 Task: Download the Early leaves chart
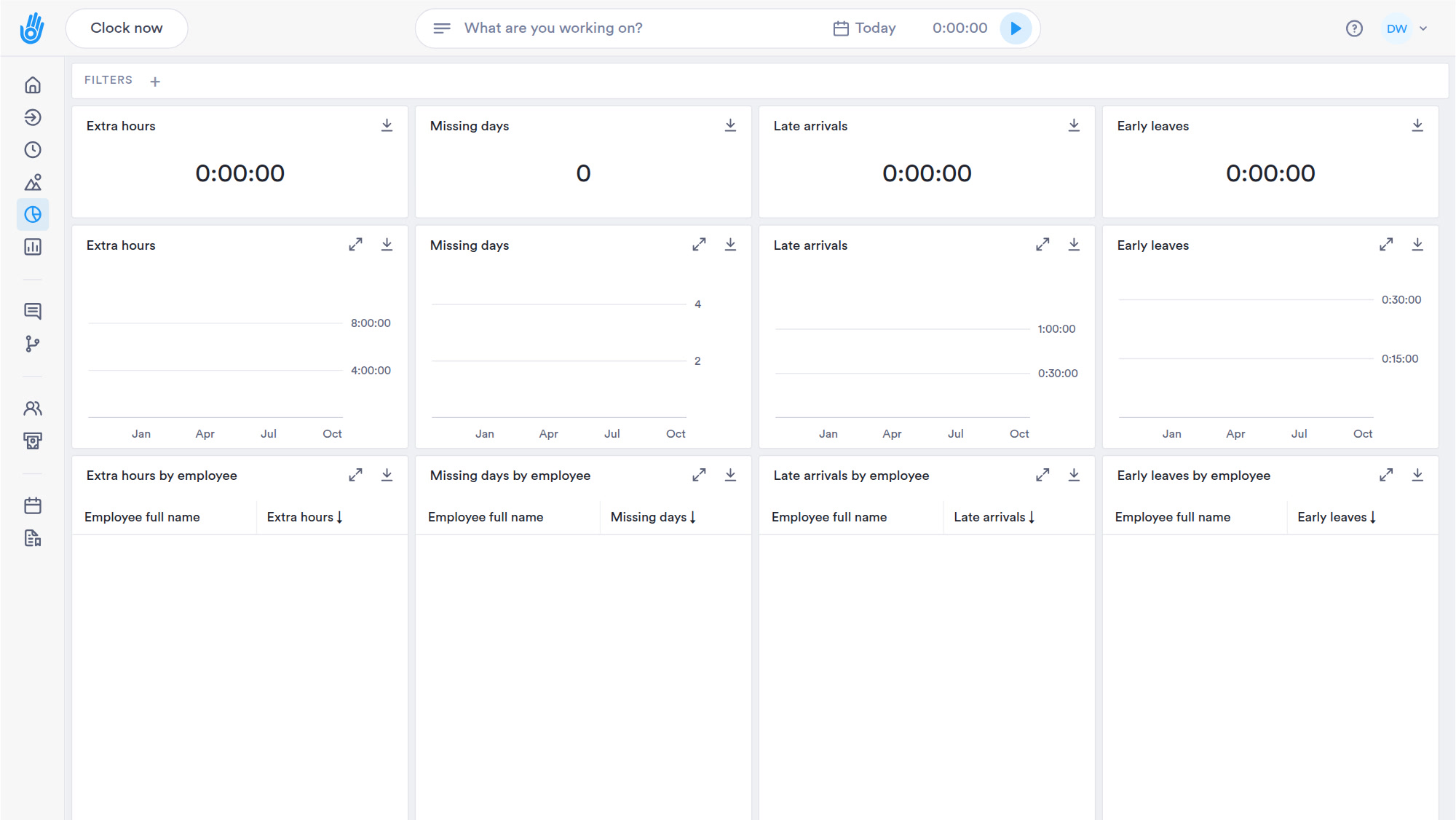tap(1418, 245)
